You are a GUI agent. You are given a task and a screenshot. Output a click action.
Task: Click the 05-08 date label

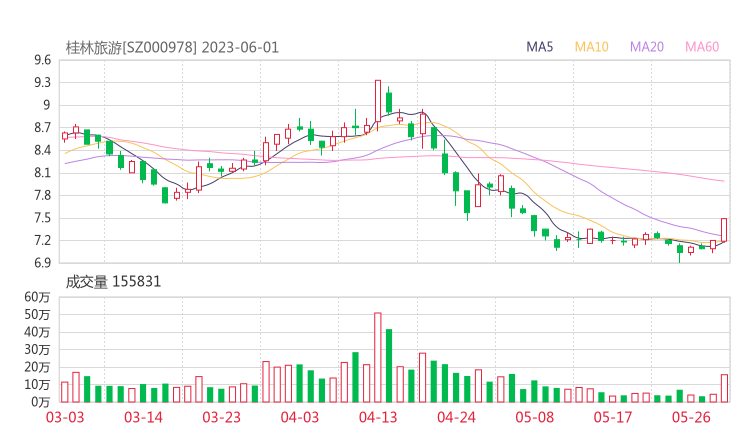(x=535, y=418)
